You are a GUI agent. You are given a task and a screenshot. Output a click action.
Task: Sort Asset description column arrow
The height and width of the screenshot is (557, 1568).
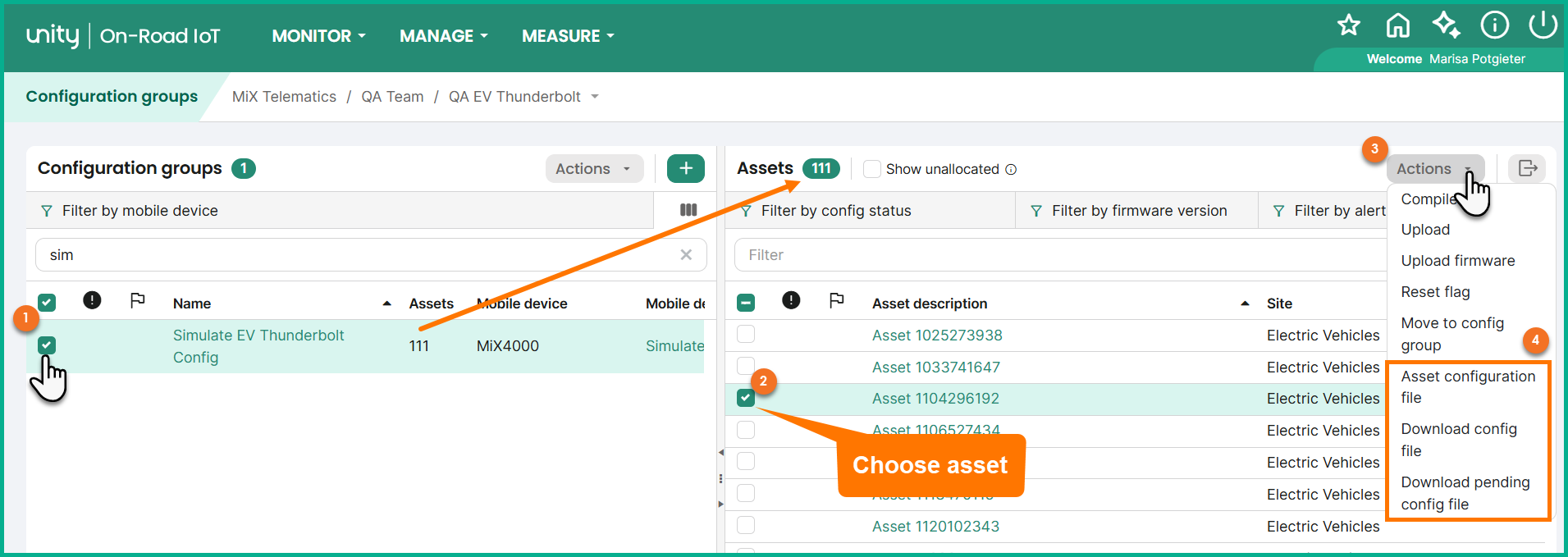pos(1245,304)
